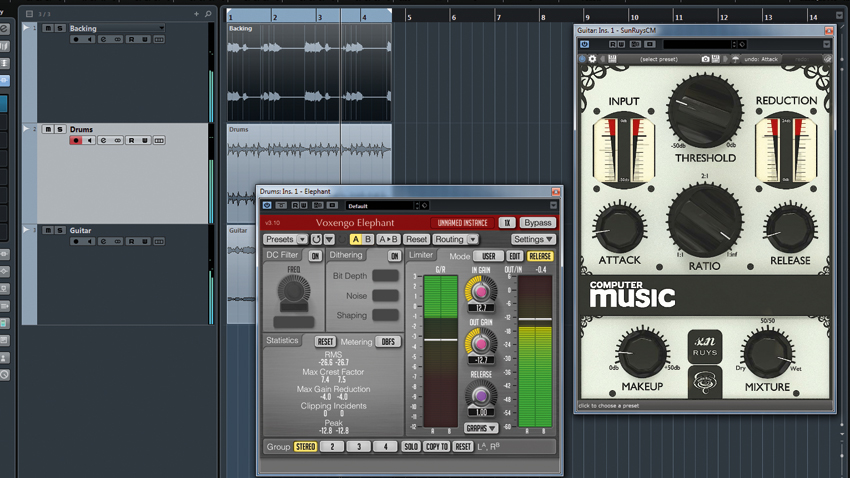
Task: Toggle monitor speaker on Guitar track
Action: tap(90, 242)
